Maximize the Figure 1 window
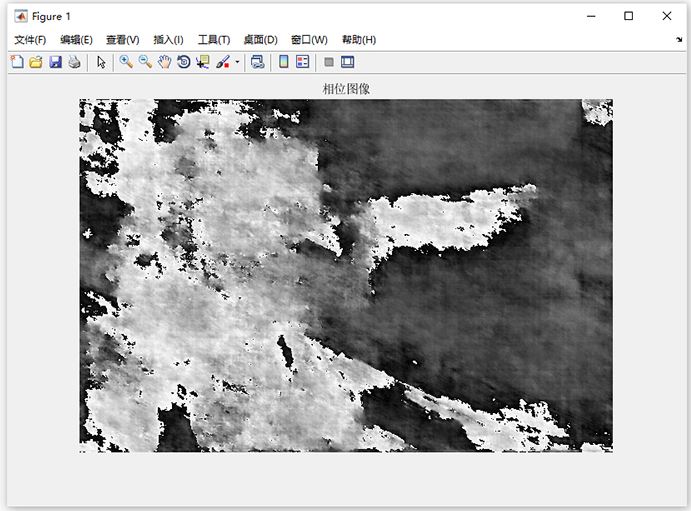 629,16
